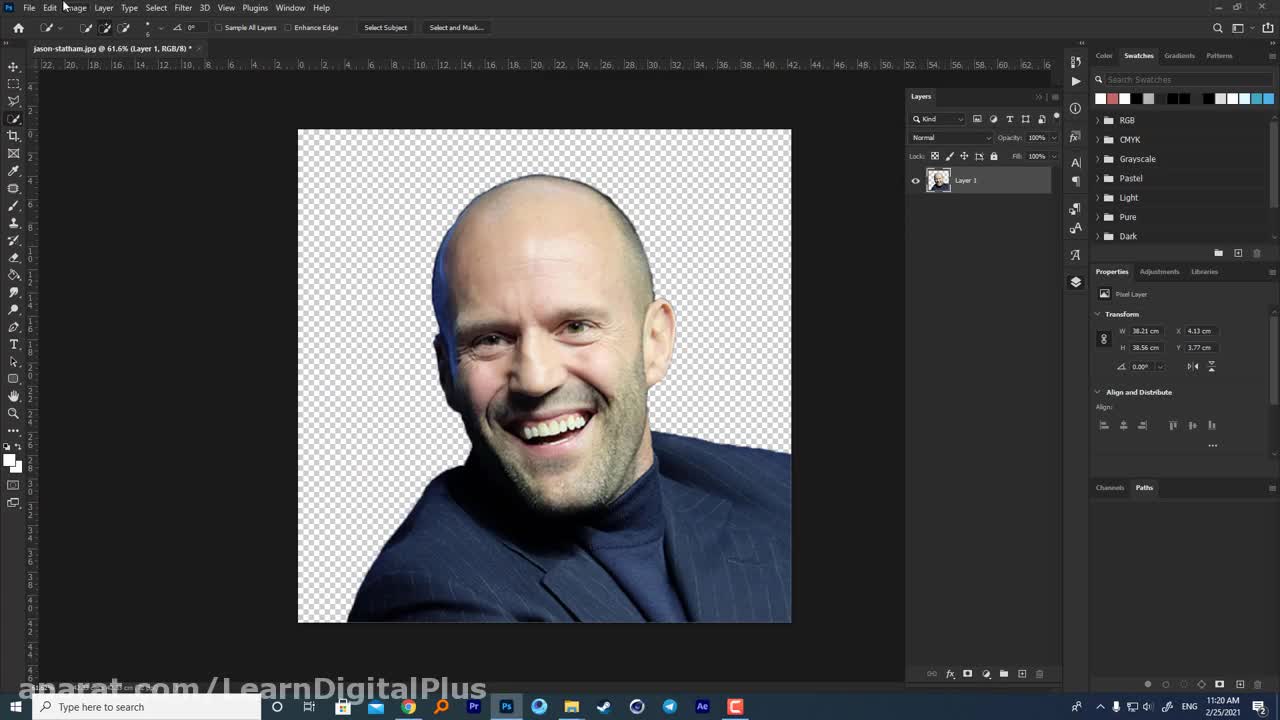Open the Normal blend mode dropdown
Viewport: 1280px width, 720px height.
[x=951, y=138]
